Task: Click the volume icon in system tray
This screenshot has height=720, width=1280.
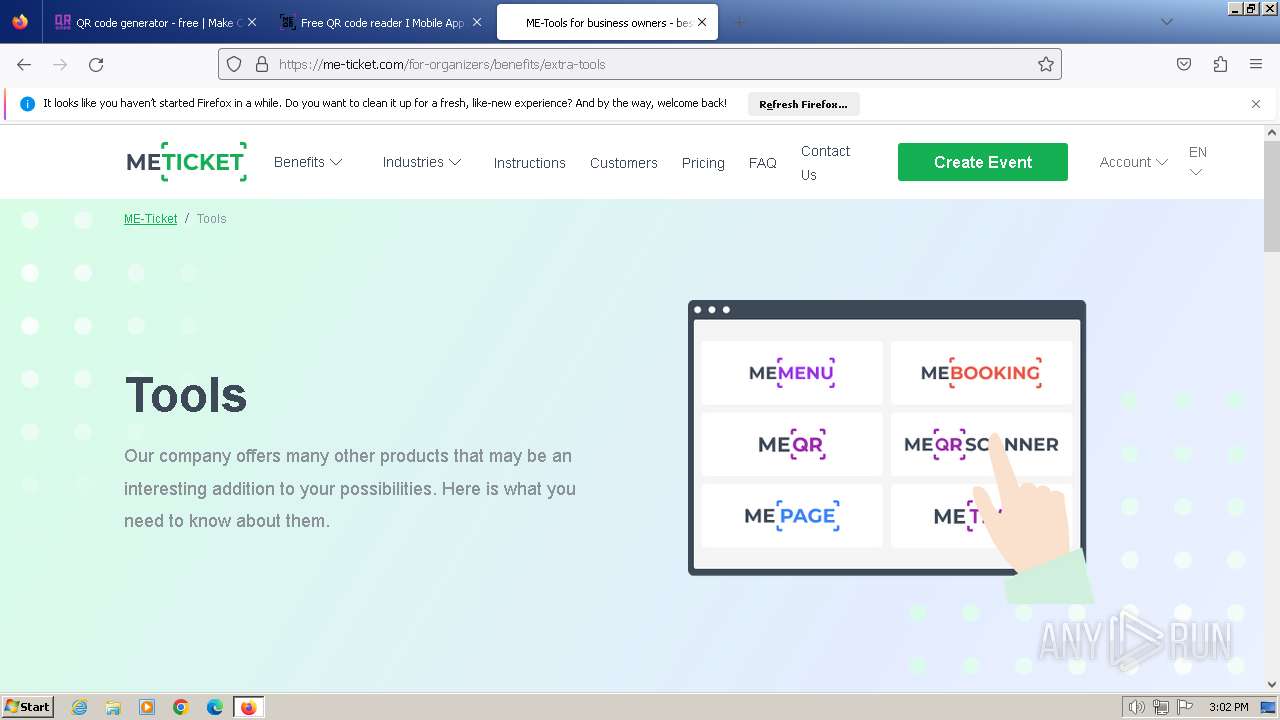Action: coord(1136,707)
